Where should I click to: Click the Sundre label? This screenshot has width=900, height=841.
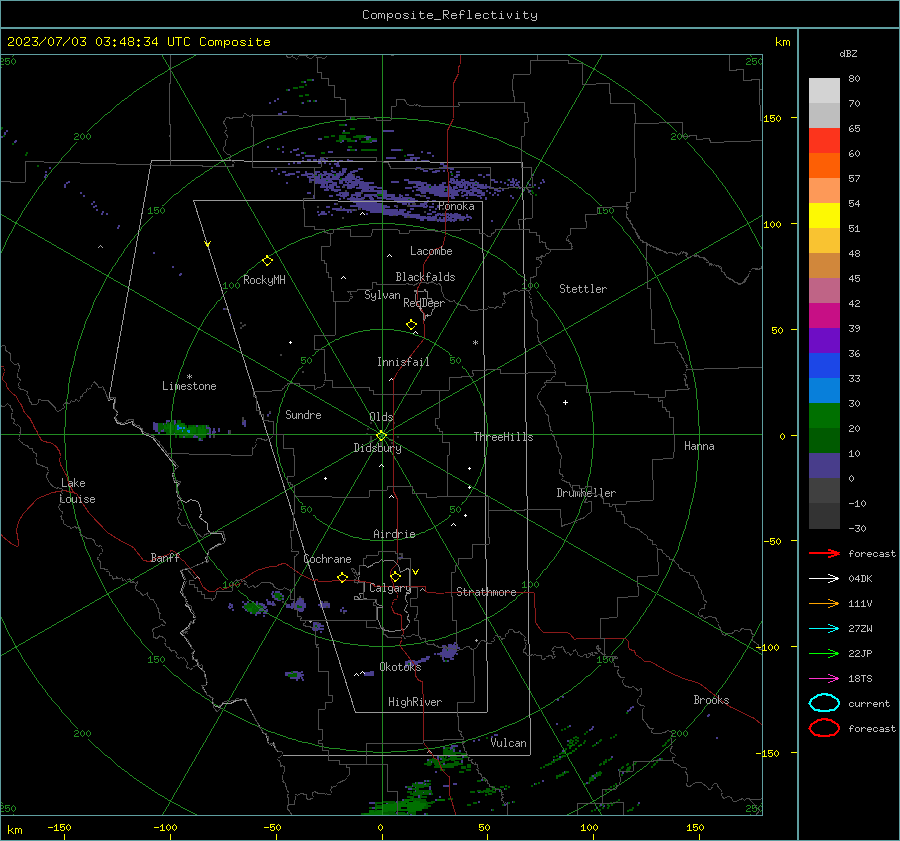pyautogui.click(x=303, y=414)
